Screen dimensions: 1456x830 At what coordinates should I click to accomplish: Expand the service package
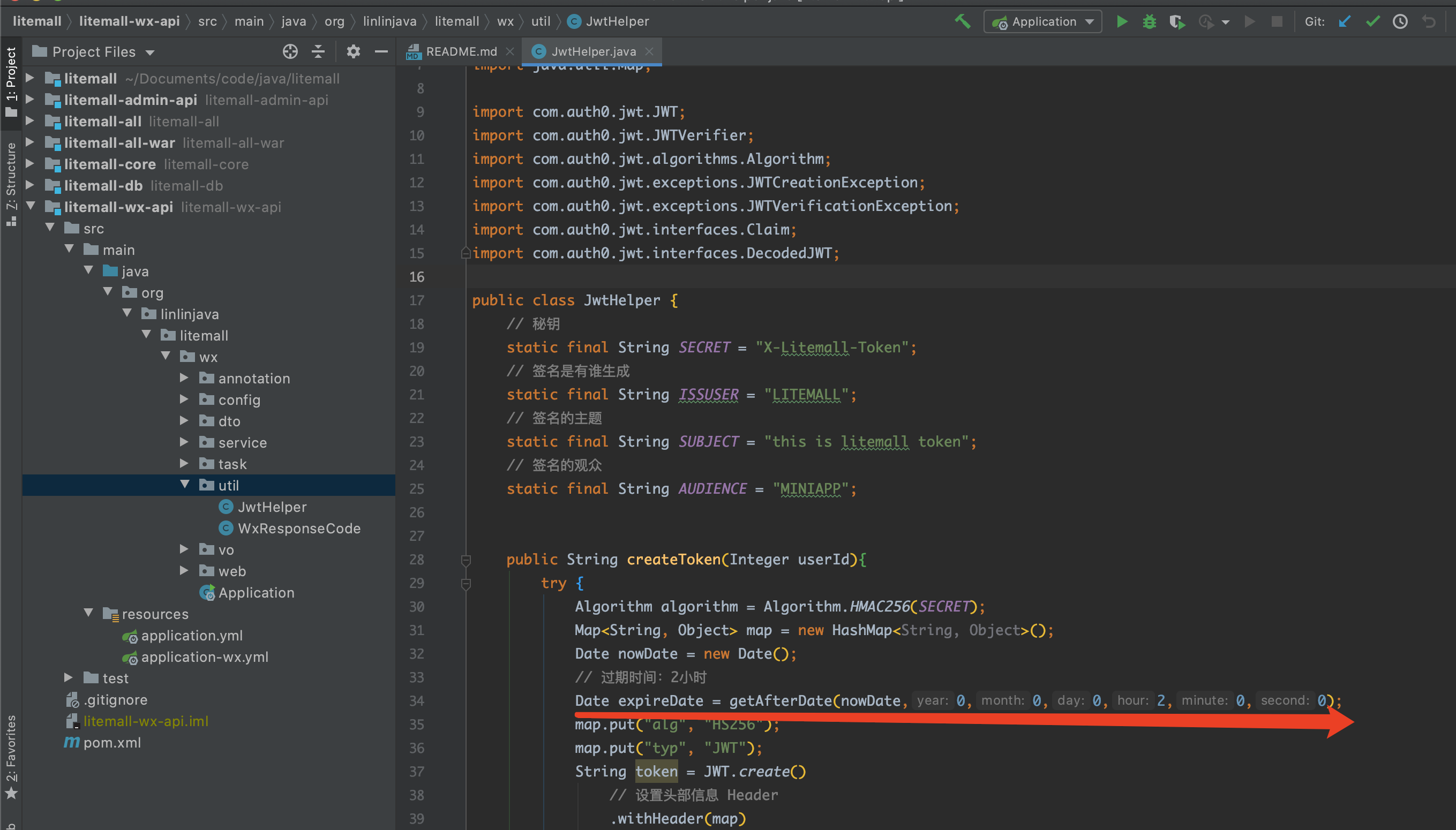(184, 442)
